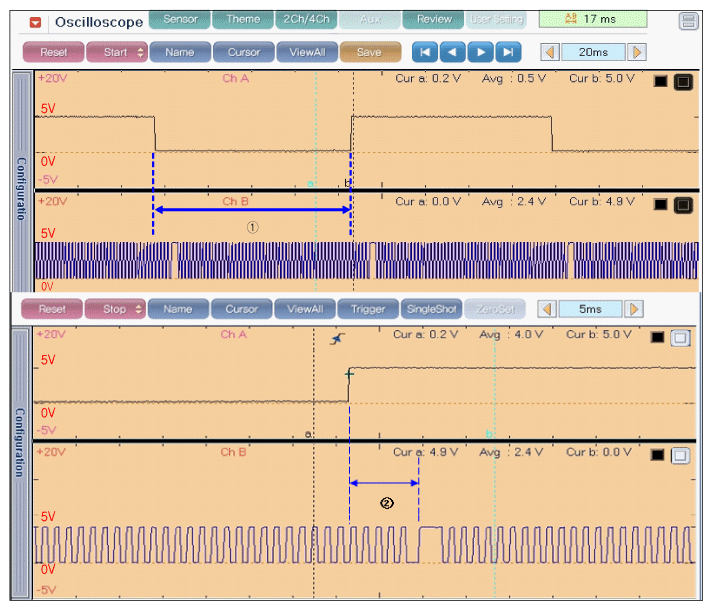Viewport: 712px width, 610px height.
Task: Click the lower Cursor button
Action: tap(242, 309)
